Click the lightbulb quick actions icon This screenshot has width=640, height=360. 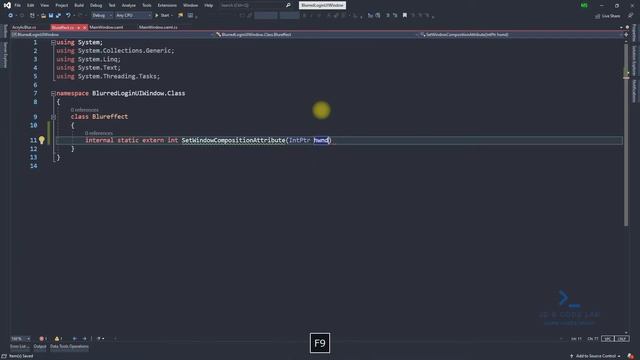(x=42, y=140)
